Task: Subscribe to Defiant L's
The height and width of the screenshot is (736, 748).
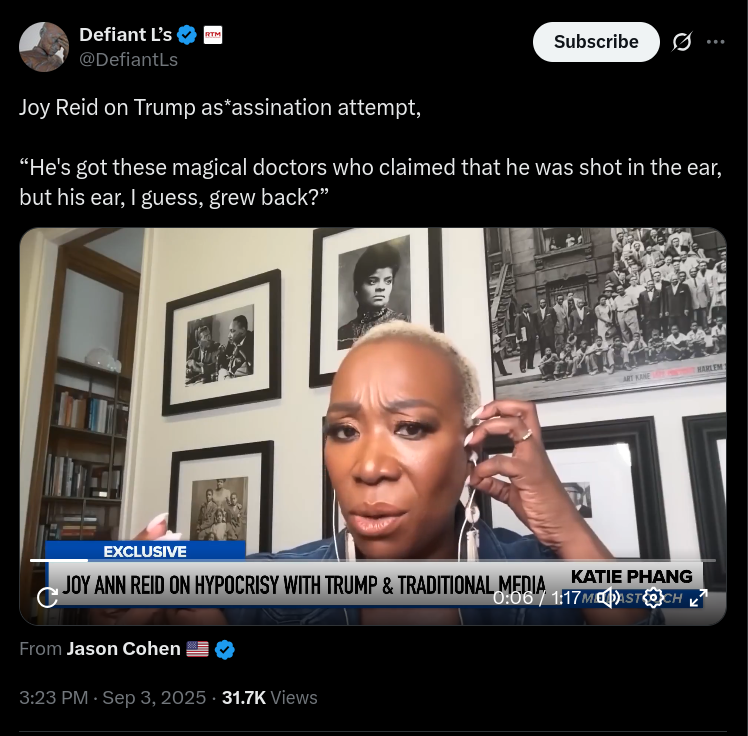Action: (x=596, y=42)
